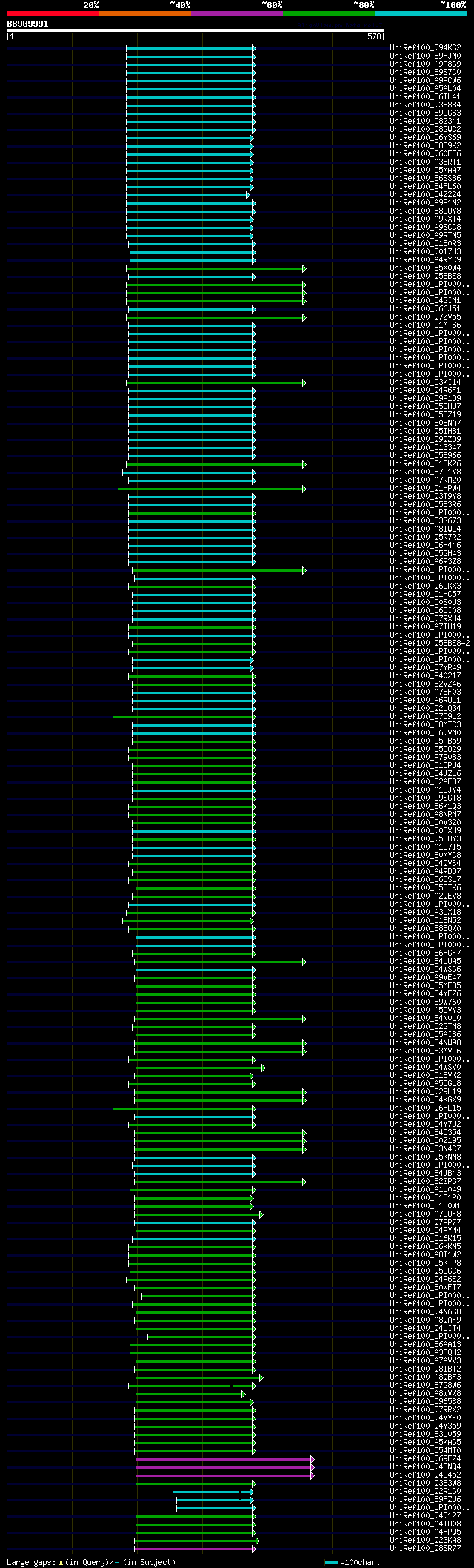This screenshot has width=474, height=1568.
Task: Select hit label UniRef100_B4LUA5
Action: pyautogui.click(x=425, y=961)
